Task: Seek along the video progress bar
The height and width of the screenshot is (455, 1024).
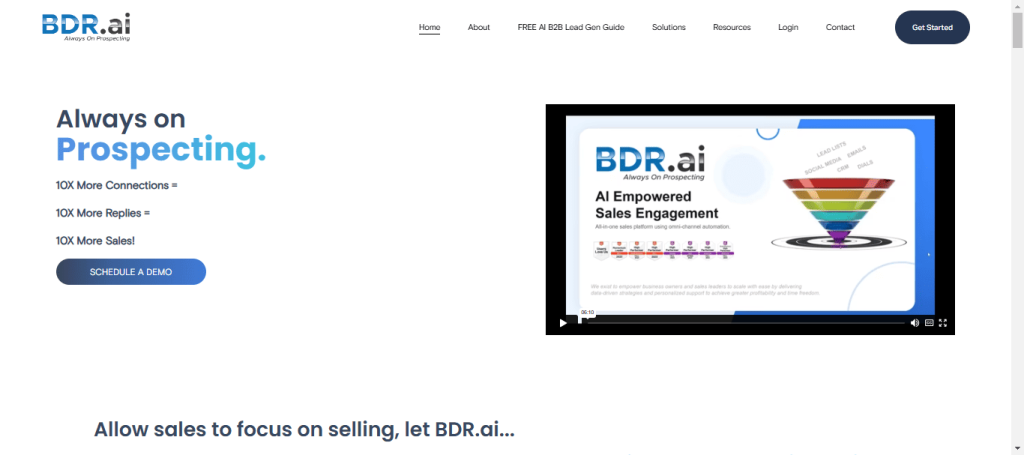Action: [741, 322]
